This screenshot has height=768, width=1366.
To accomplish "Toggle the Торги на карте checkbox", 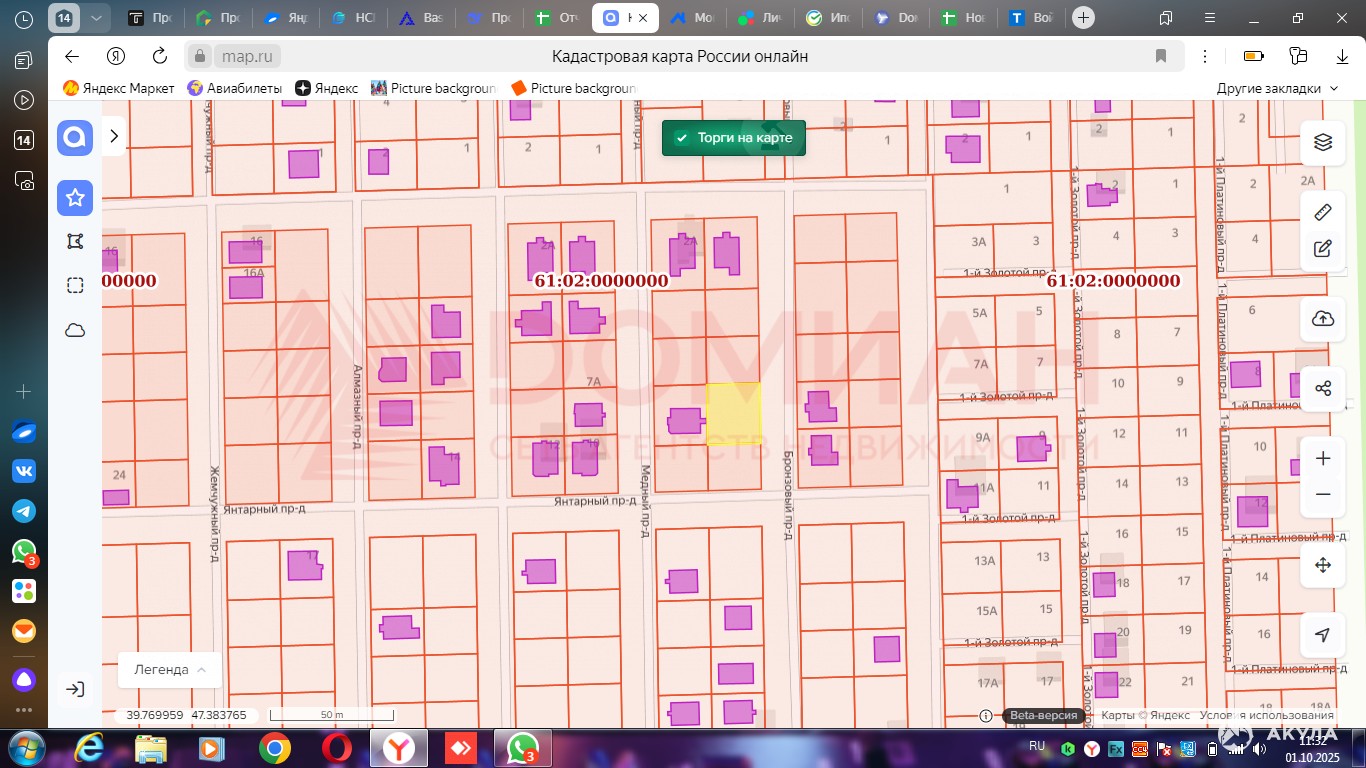I will tap(682, 138).
